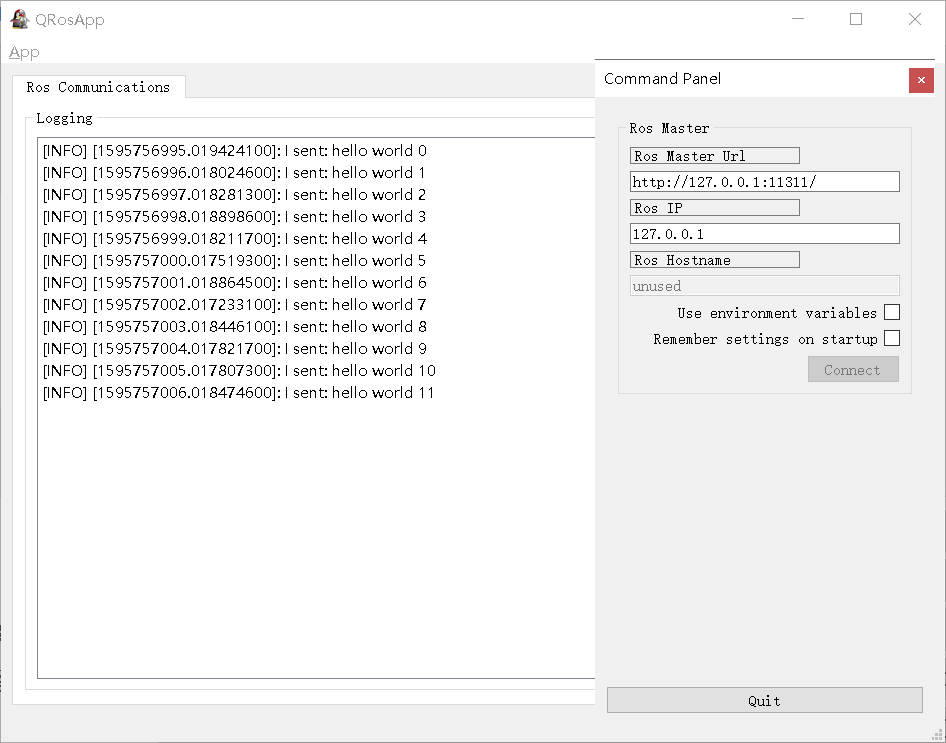Enable the Use environment variables checkbox
This screenshot has height=743, width=946.
(892, 312)
